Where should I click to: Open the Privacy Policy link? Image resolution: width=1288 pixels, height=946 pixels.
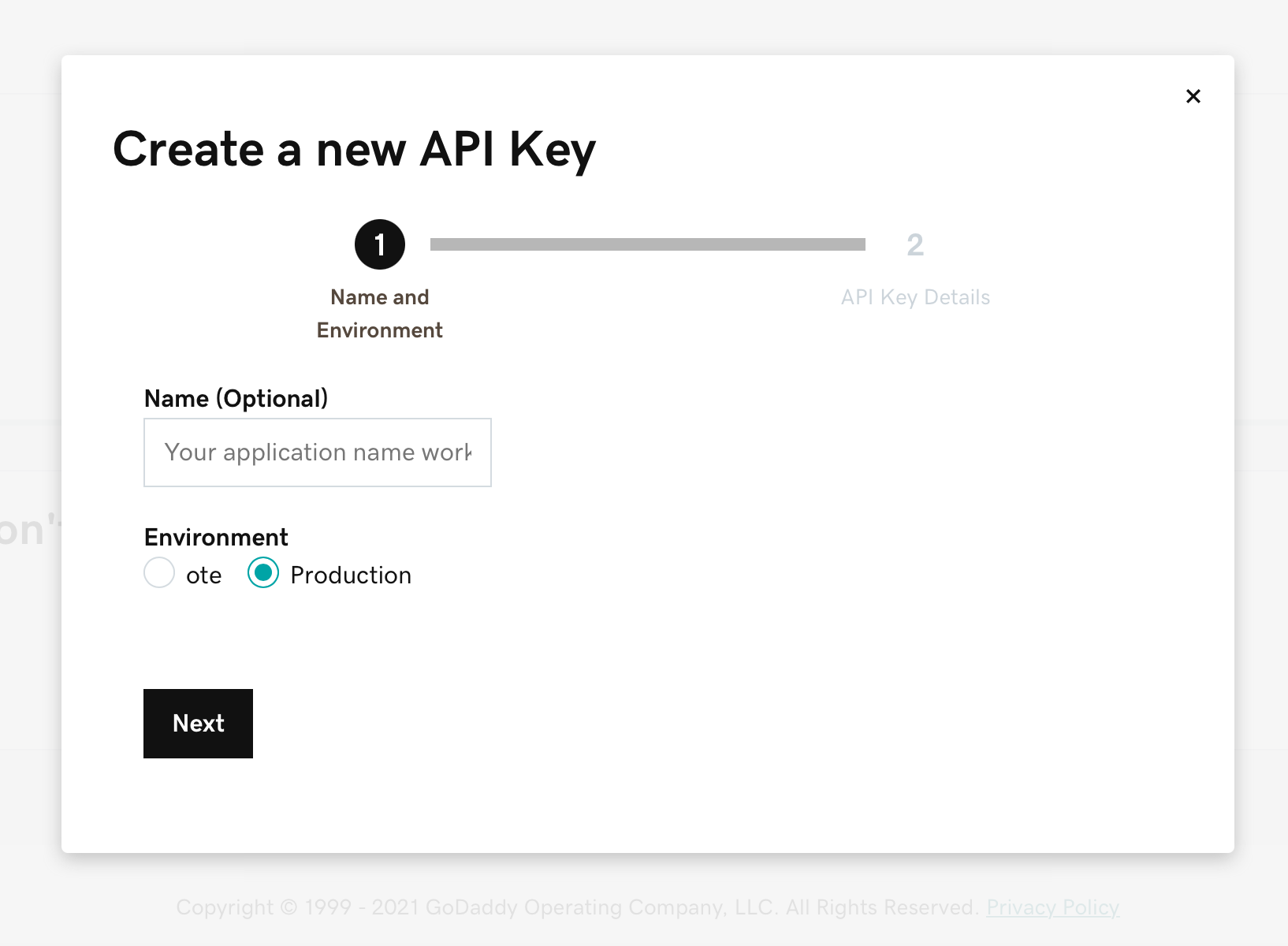pos(1052,907)
